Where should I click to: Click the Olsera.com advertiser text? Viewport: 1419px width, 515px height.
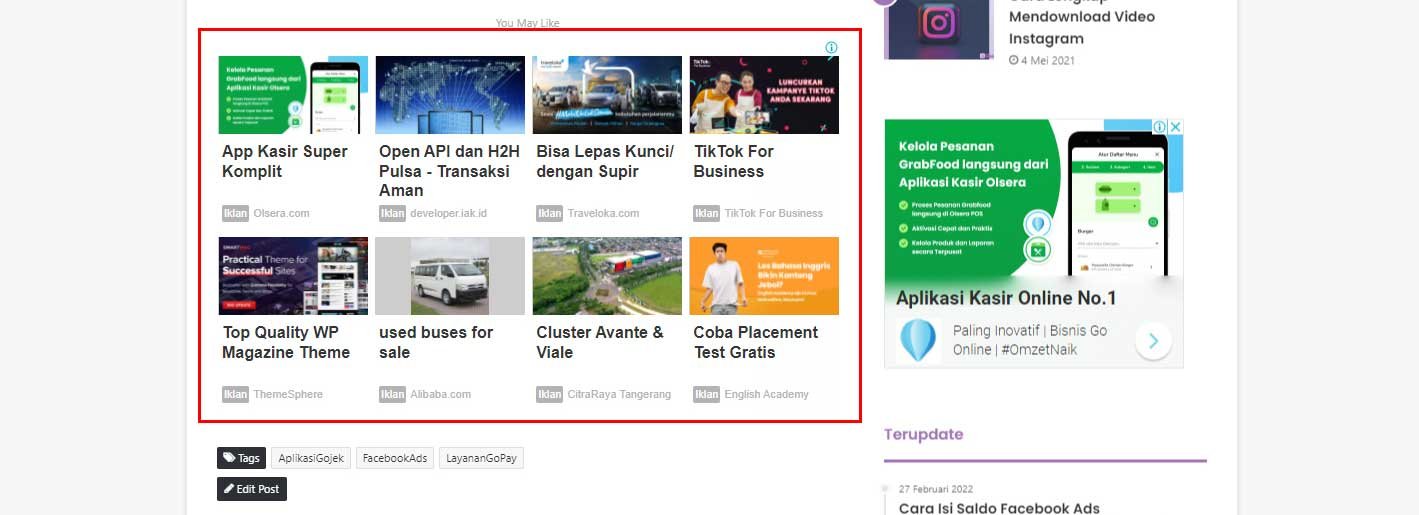(281, 213)
